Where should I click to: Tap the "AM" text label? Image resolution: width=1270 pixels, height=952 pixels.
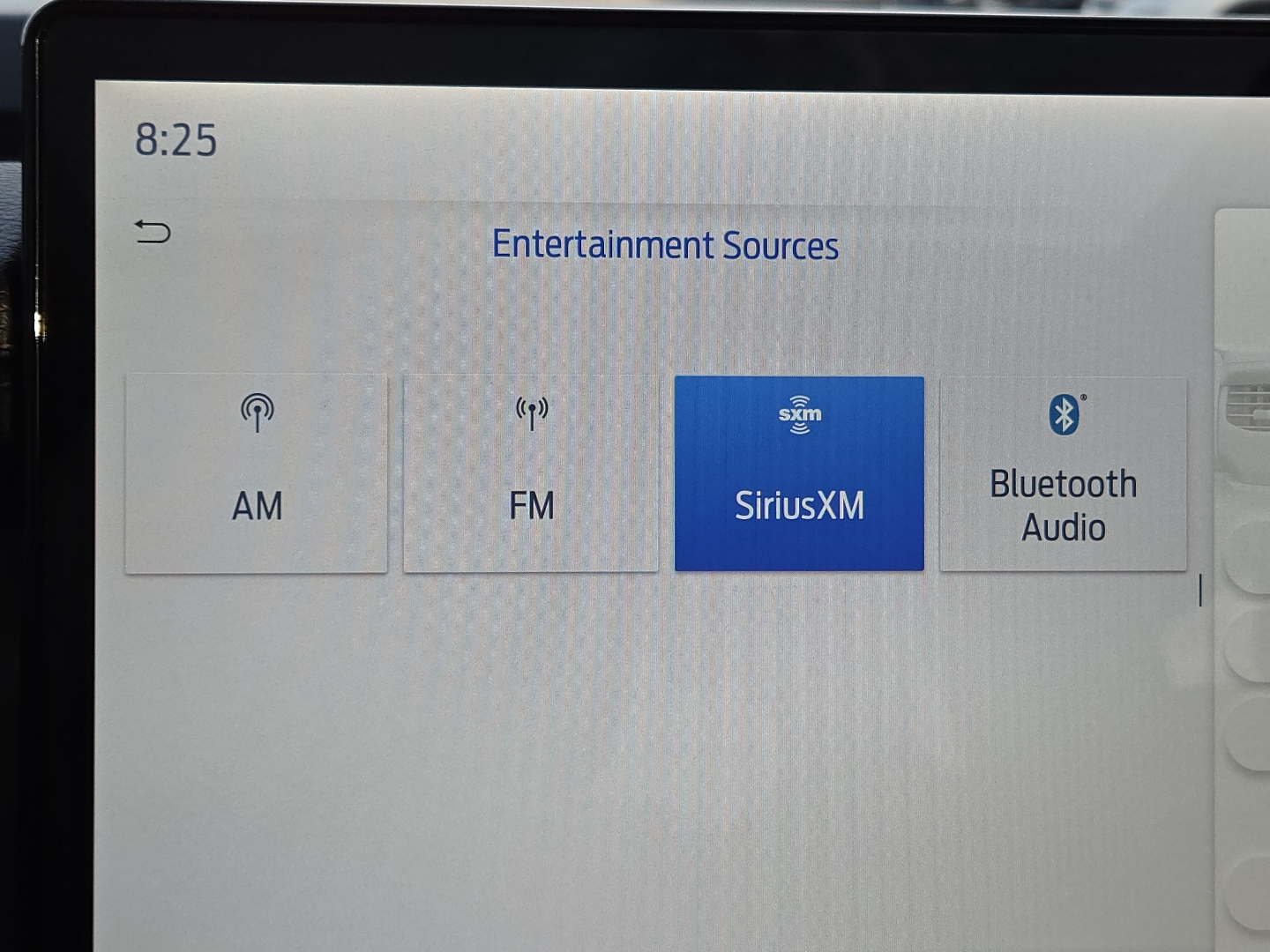(257, 507)
